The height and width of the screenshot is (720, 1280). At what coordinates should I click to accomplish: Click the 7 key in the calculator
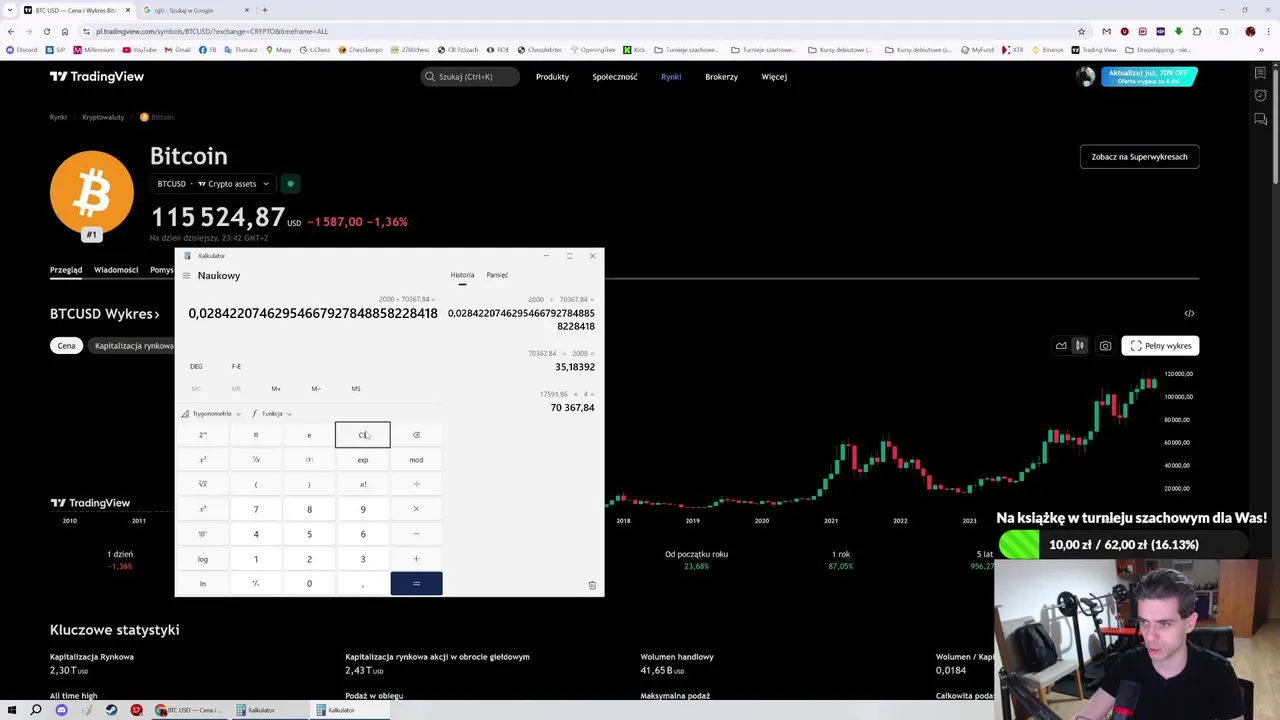coord(256,509)
